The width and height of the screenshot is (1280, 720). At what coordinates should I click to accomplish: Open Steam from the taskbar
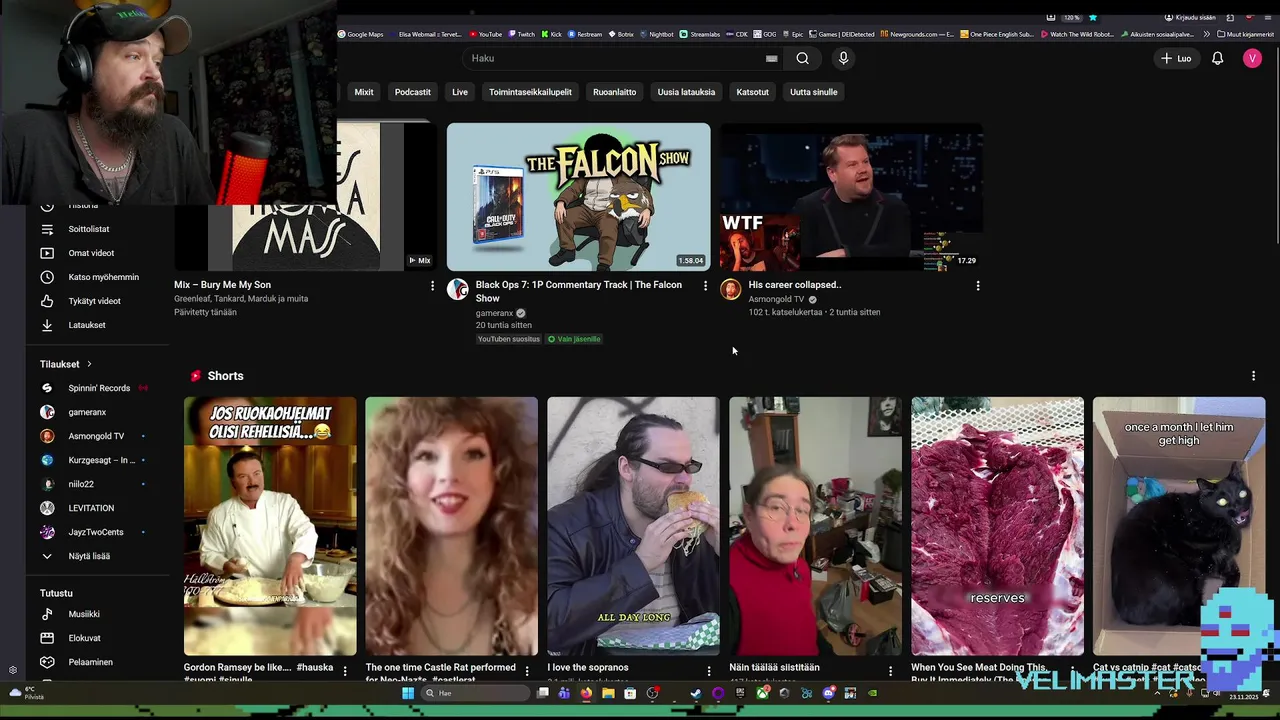[696, 693]
